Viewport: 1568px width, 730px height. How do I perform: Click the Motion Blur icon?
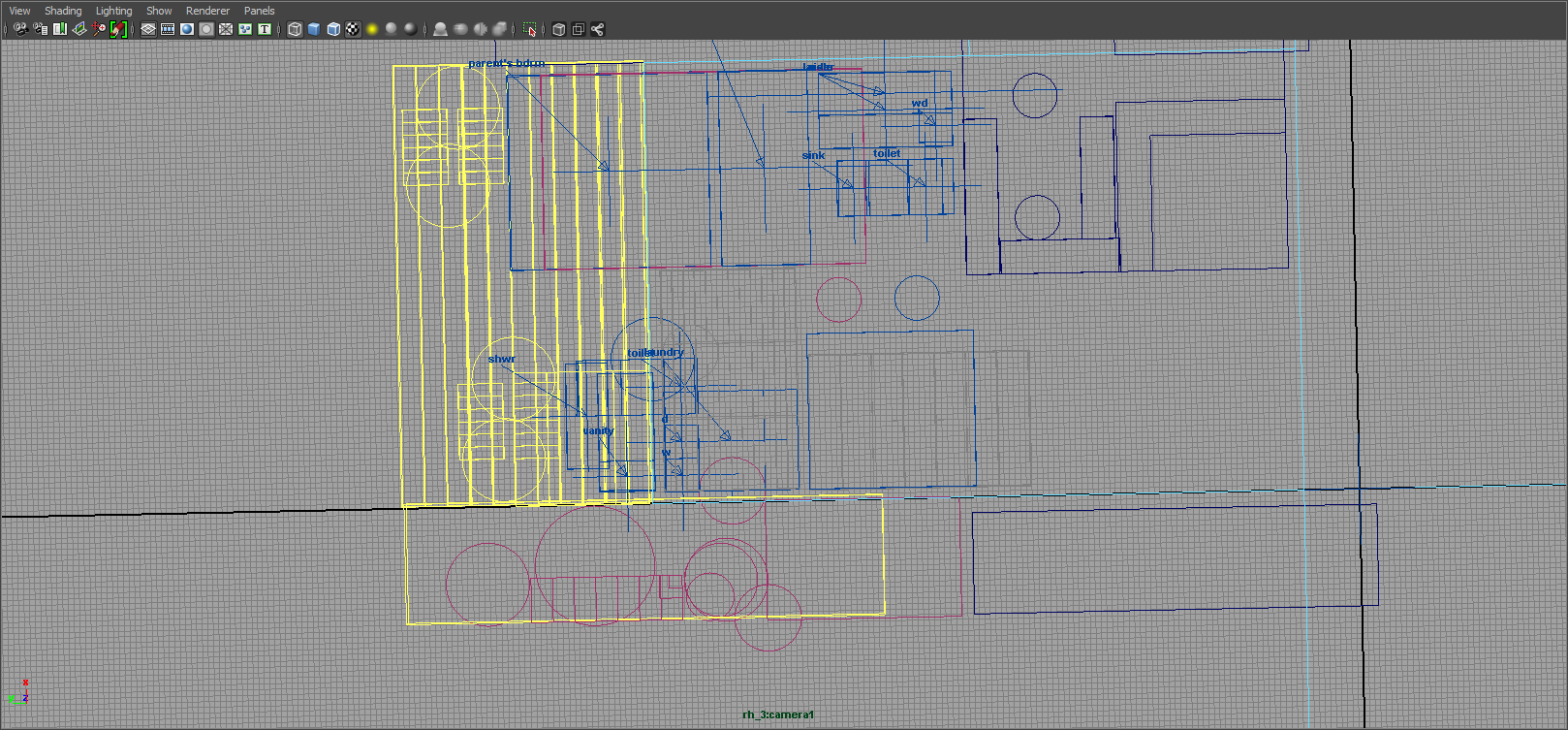tap(460, 29)
